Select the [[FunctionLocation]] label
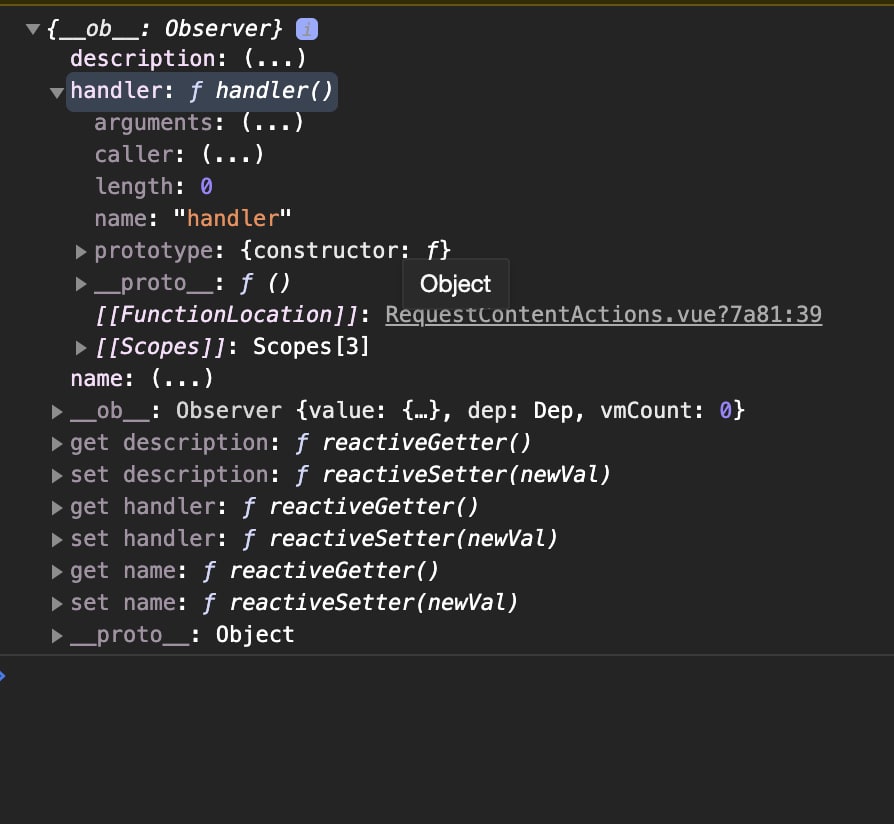894x824 pixels. 226,315
